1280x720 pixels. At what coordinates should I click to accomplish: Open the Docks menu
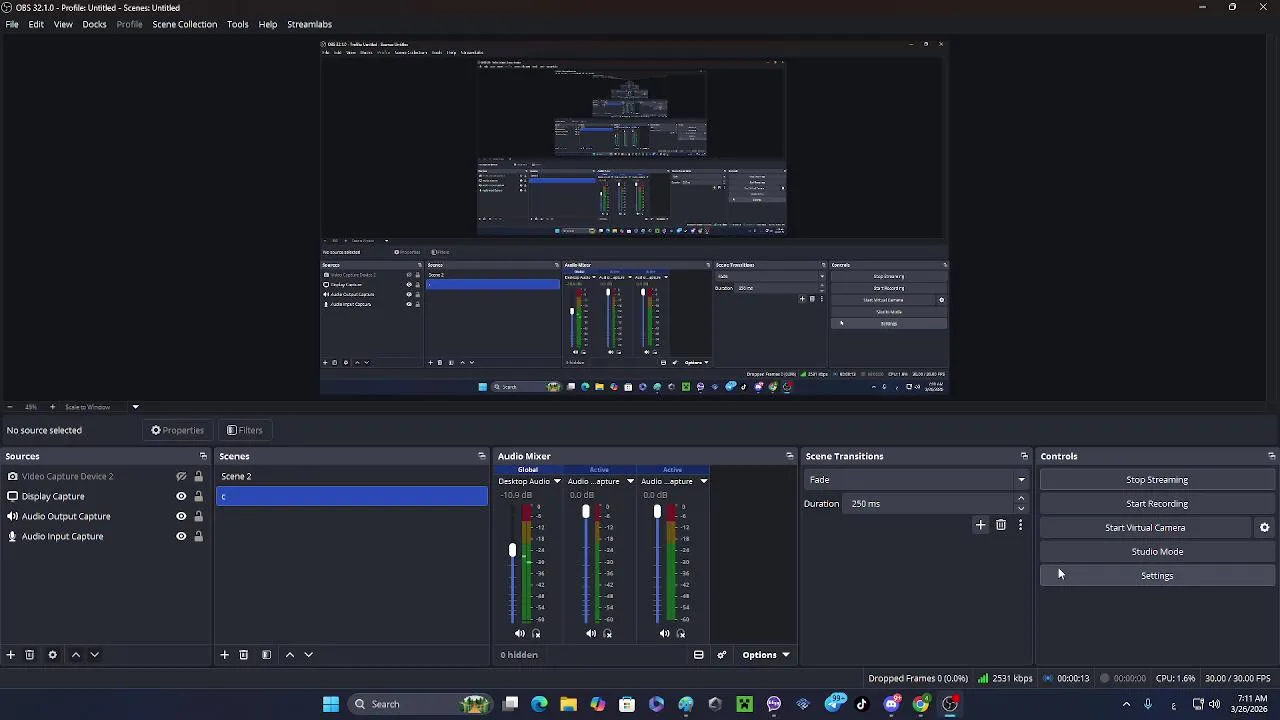point(94,24)
